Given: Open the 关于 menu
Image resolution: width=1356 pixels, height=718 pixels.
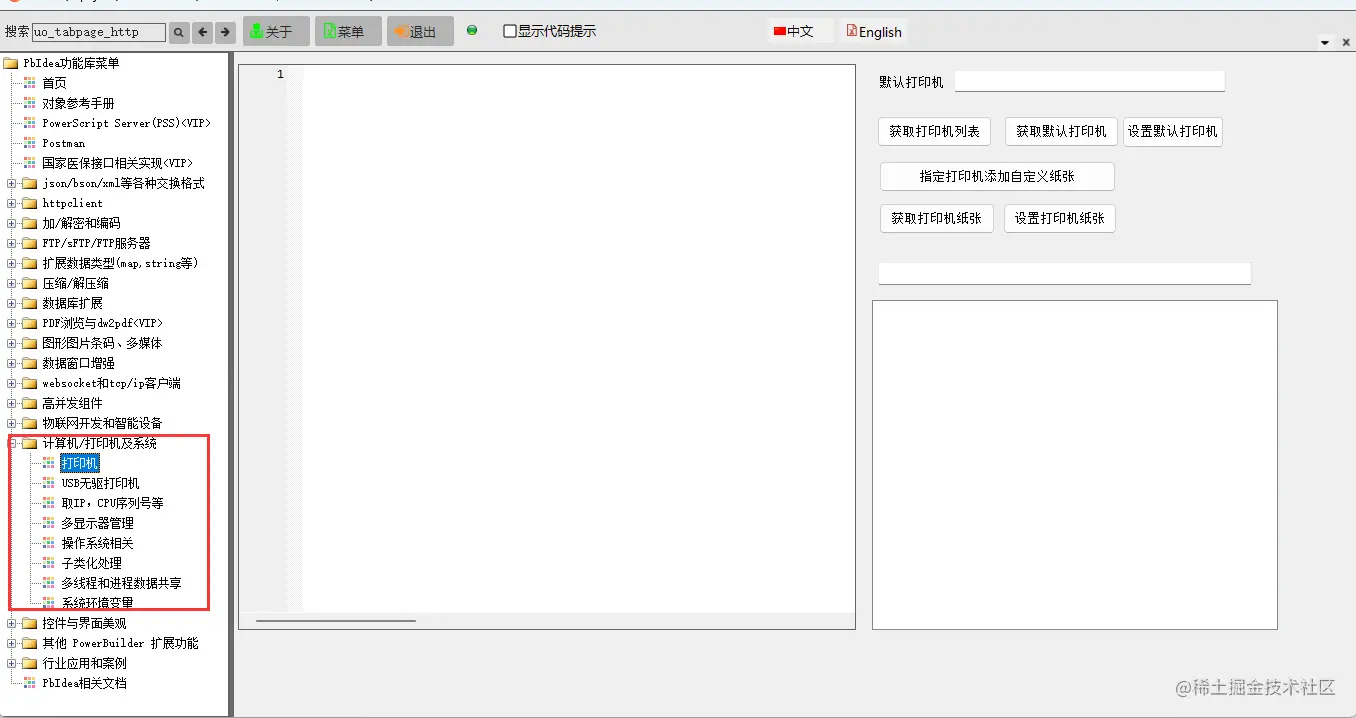Looking at the screenshot, I should (x=276, y=31).
